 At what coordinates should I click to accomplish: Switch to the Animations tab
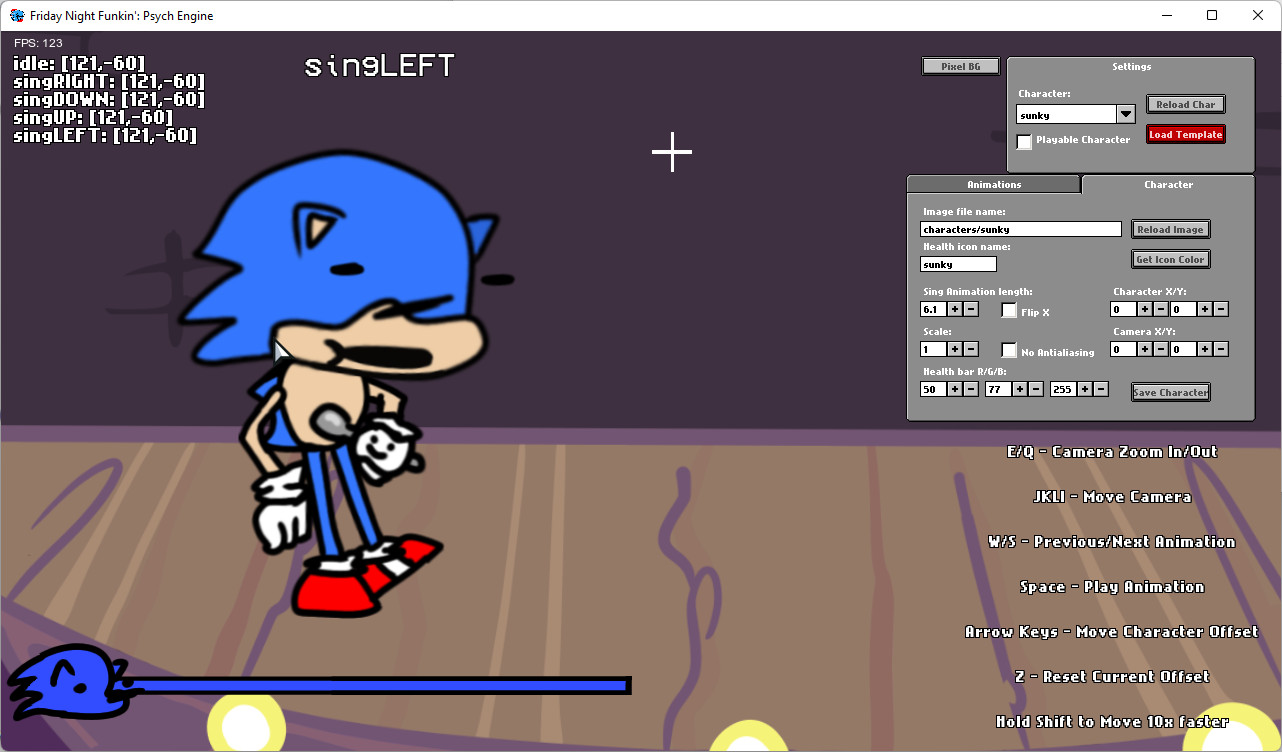[x=994, y=184]
